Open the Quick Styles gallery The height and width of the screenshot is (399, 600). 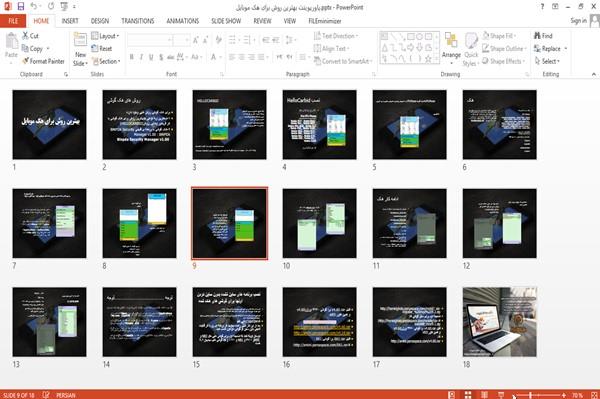pos(471,49)
